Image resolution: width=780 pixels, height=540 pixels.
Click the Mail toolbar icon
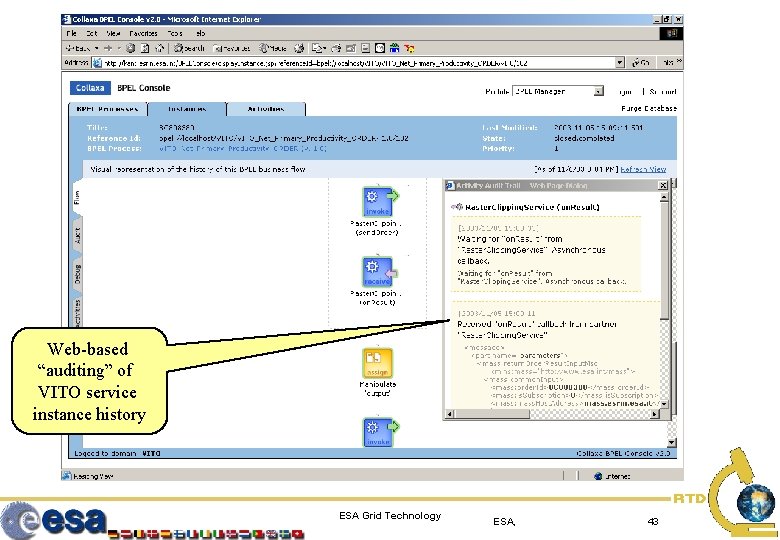318,48
